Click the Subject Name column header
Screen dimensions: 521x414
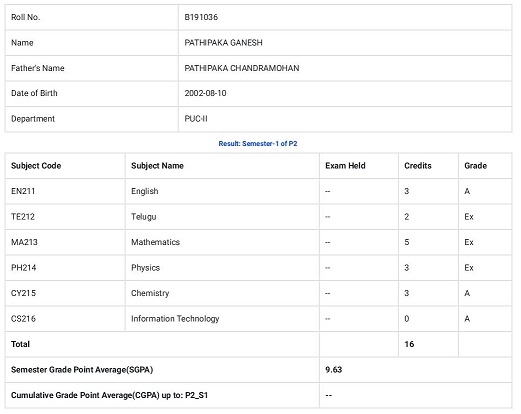pyautogui.click(x=157, y=166)
